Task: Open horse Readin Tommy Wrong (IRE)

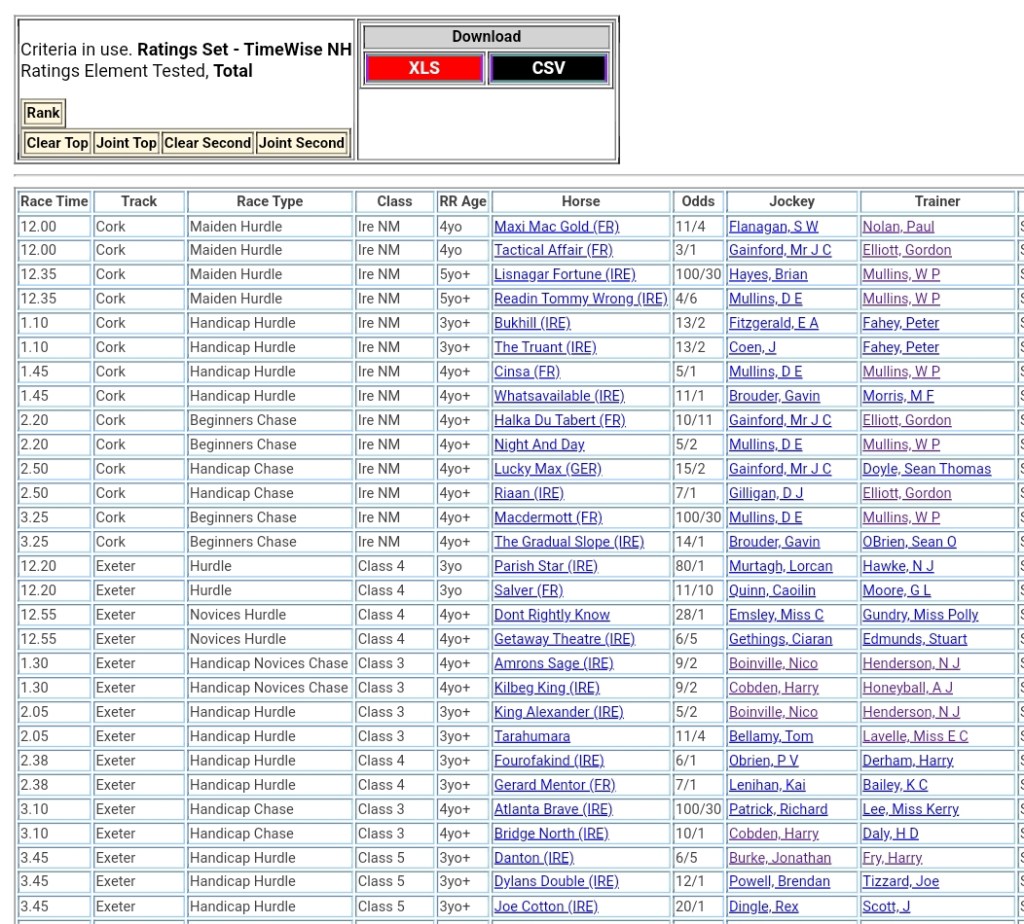Action: coord(580,299)
